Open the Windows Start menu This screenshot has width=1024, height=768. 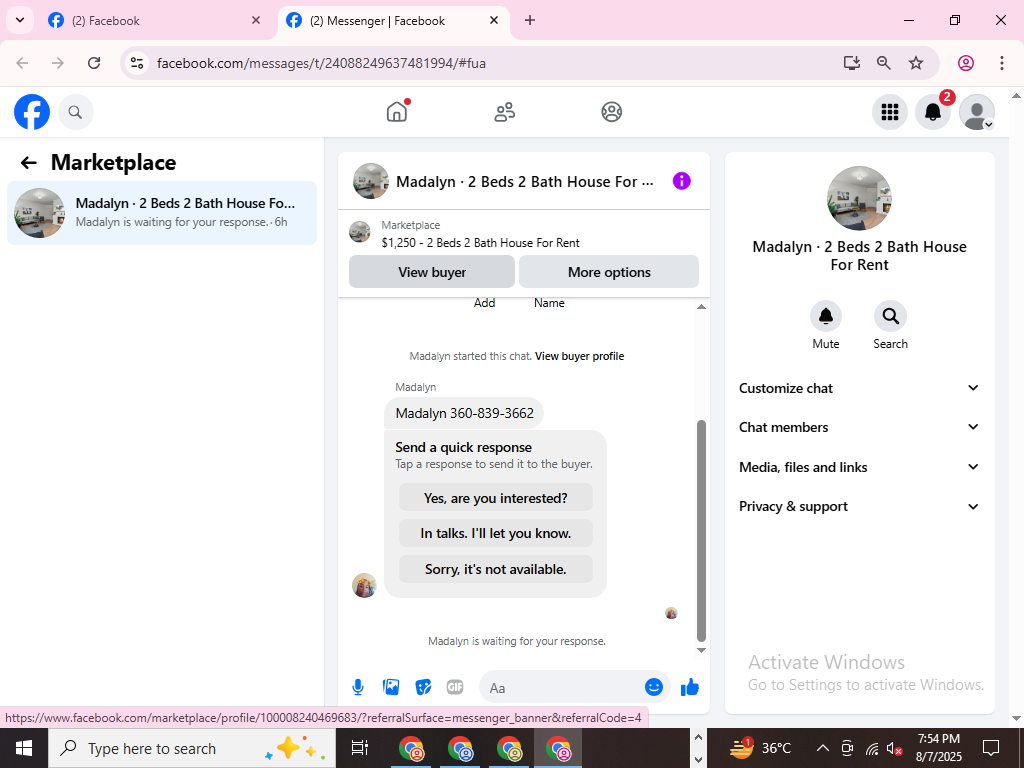[x=24, y=748]
